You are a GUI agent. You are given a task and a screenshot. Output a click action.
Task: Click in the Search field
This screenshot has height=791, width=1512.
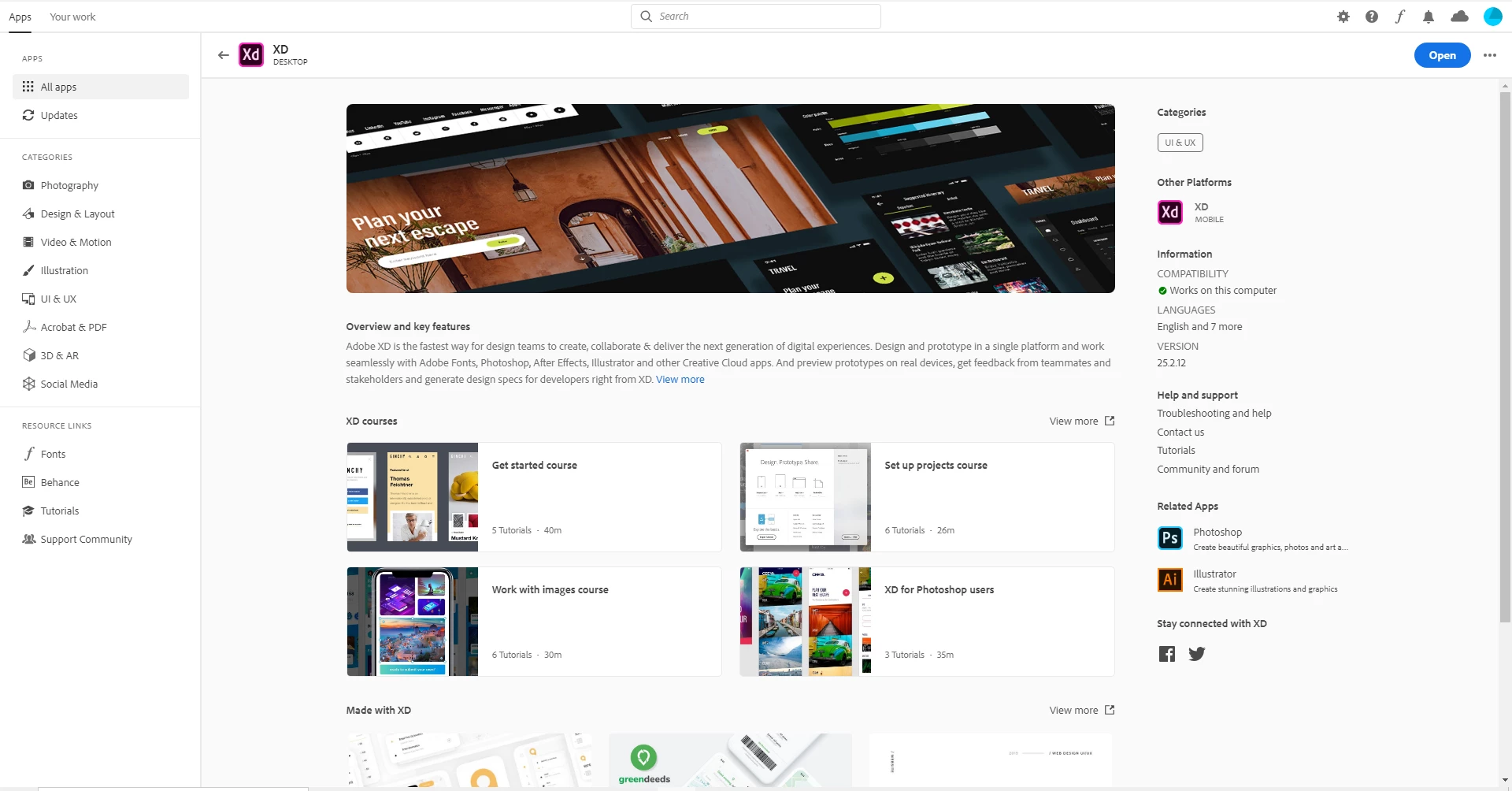[x=756, y=17]
